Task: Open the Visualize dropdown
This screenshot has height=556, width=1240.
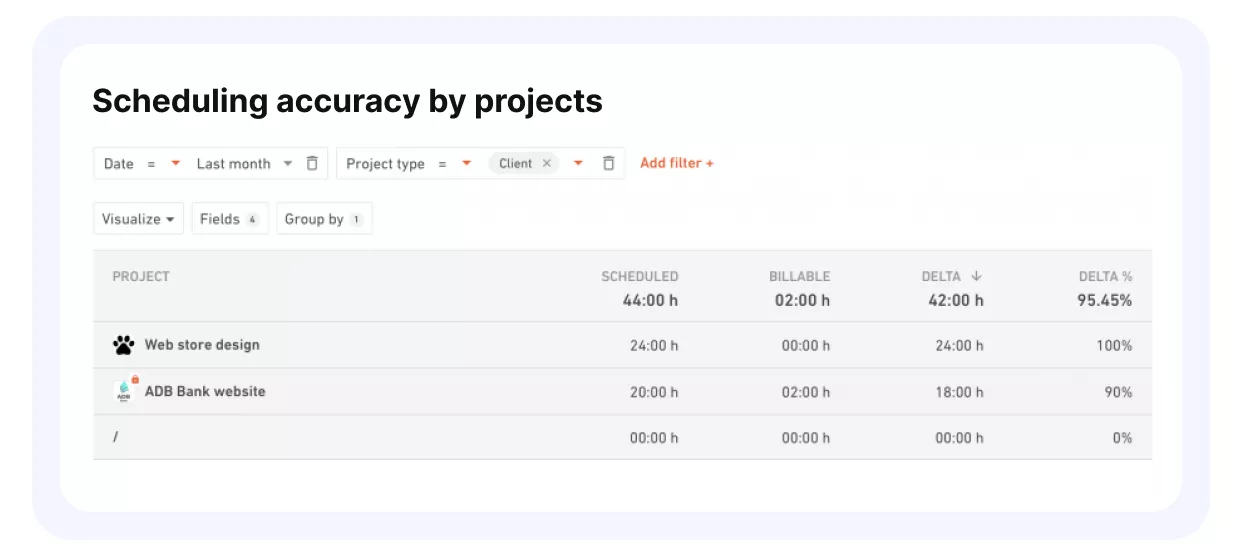Action: [139, 219]
